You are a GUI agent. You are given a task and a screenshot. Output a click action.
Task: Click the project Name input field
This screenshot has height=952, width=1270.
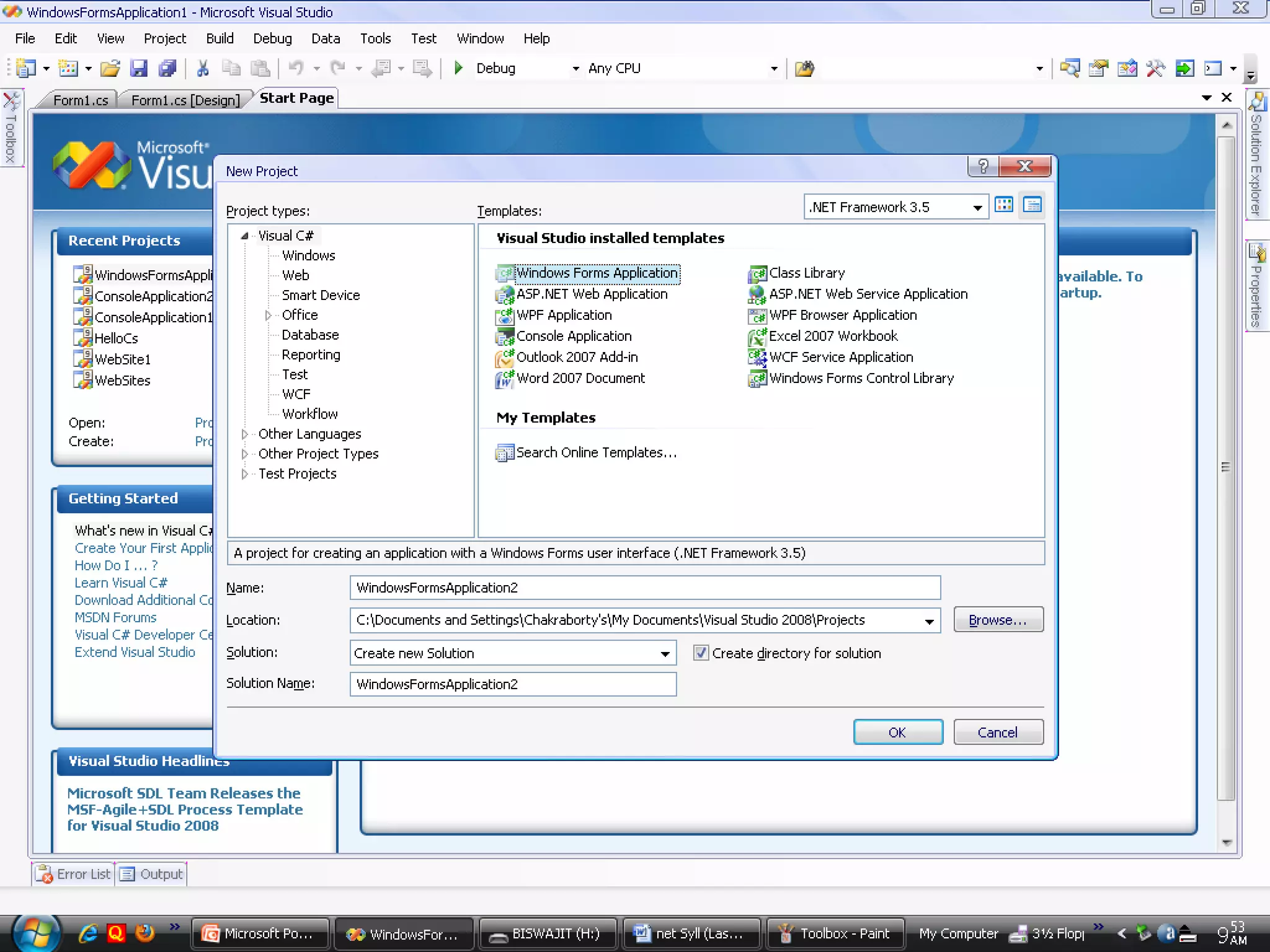pyautogui.click(x=644, y=588)
